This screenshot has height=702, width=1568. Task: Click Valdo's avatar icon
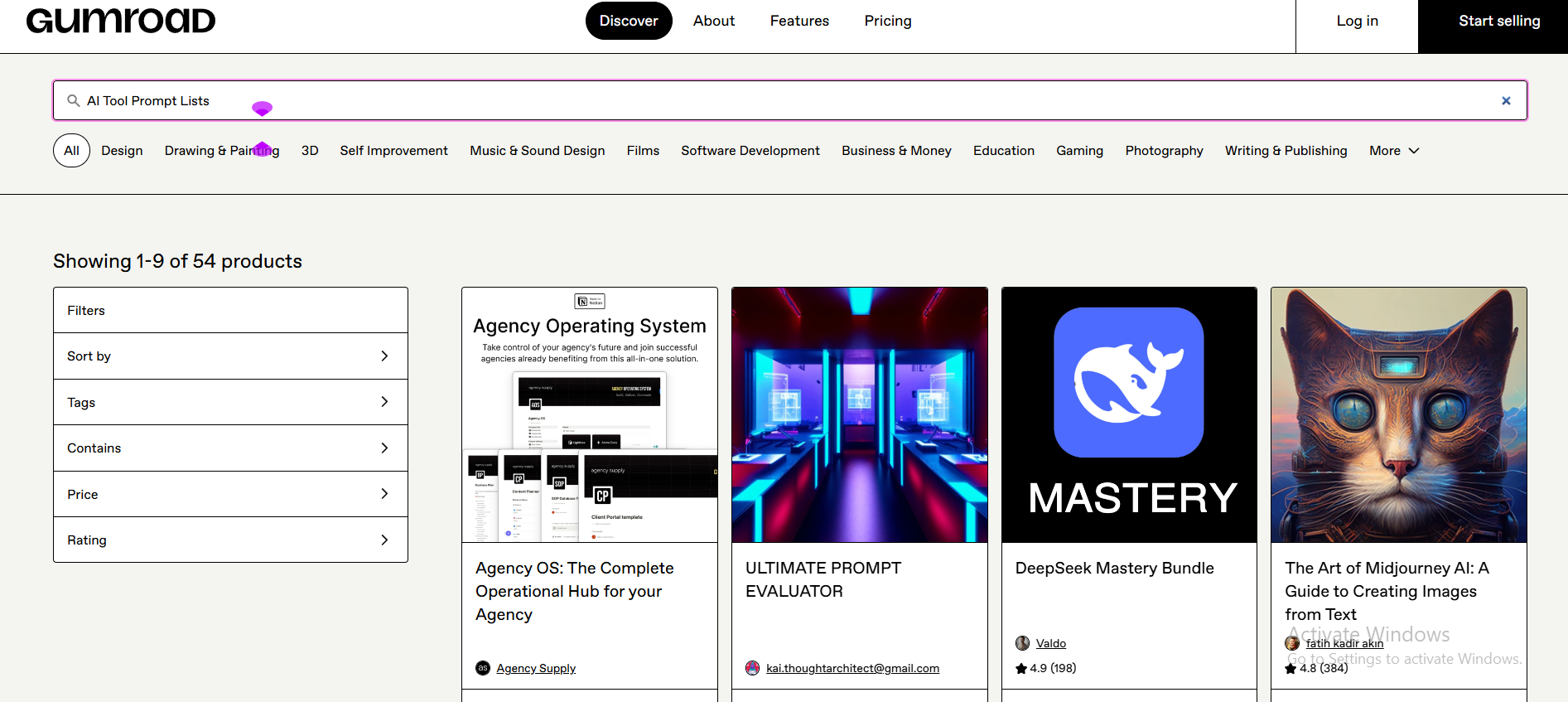[1022, 643]
